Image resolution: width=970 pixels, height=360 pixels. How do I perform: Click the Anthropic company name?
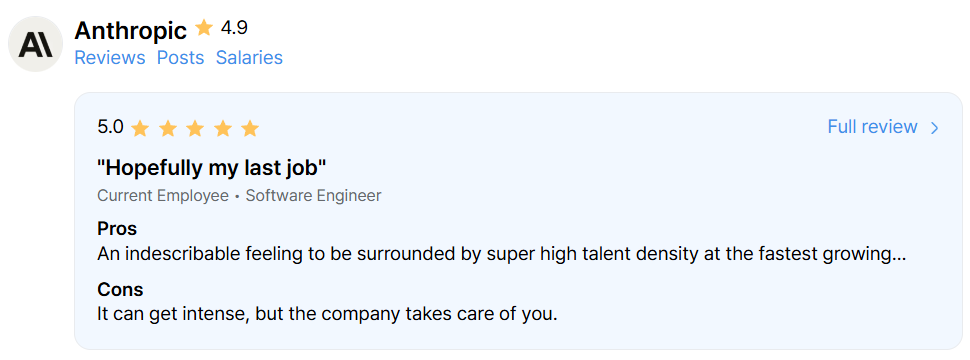click(x=131, y=30)
